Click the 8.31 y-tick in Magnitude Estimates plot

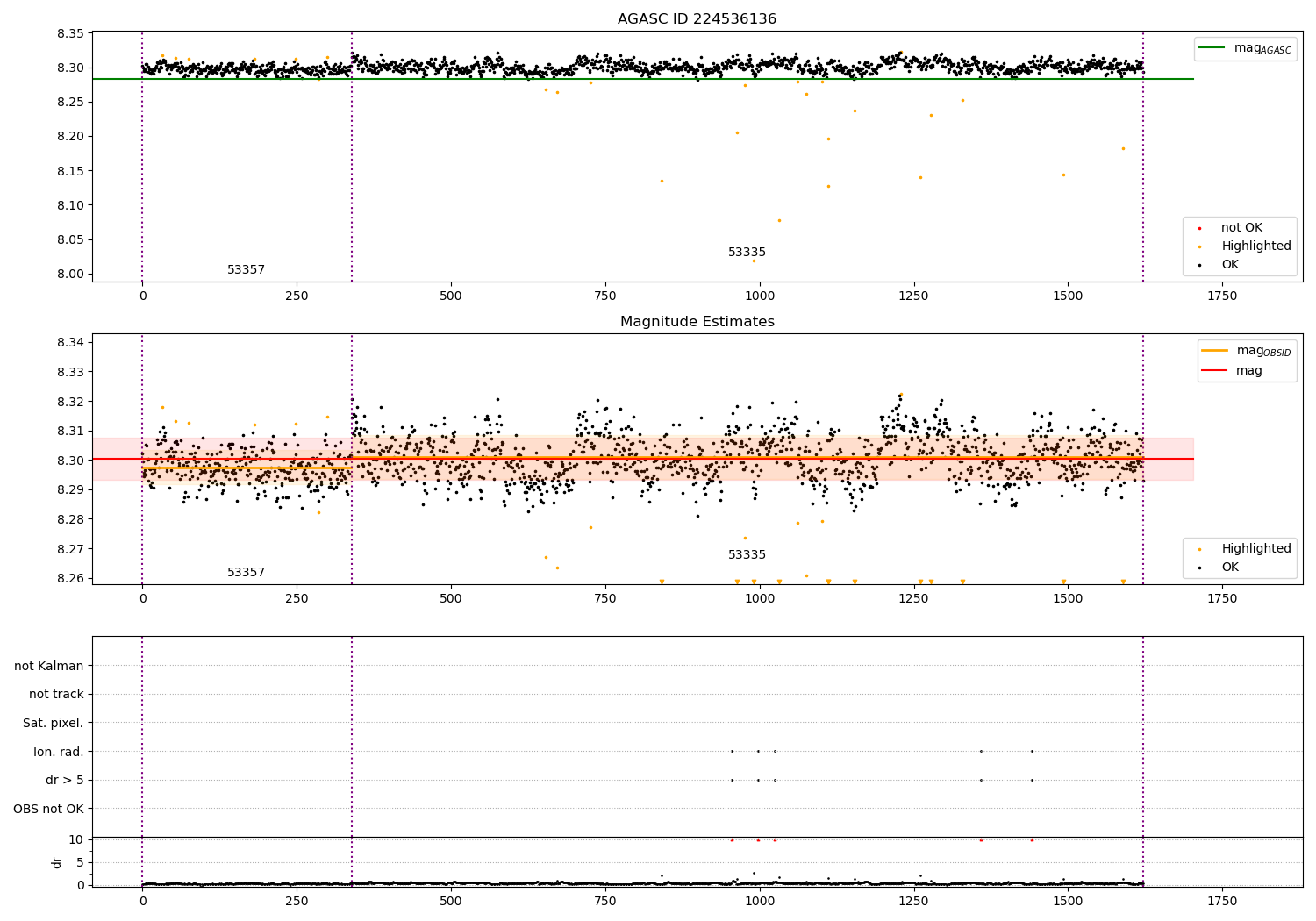point(70,432)
